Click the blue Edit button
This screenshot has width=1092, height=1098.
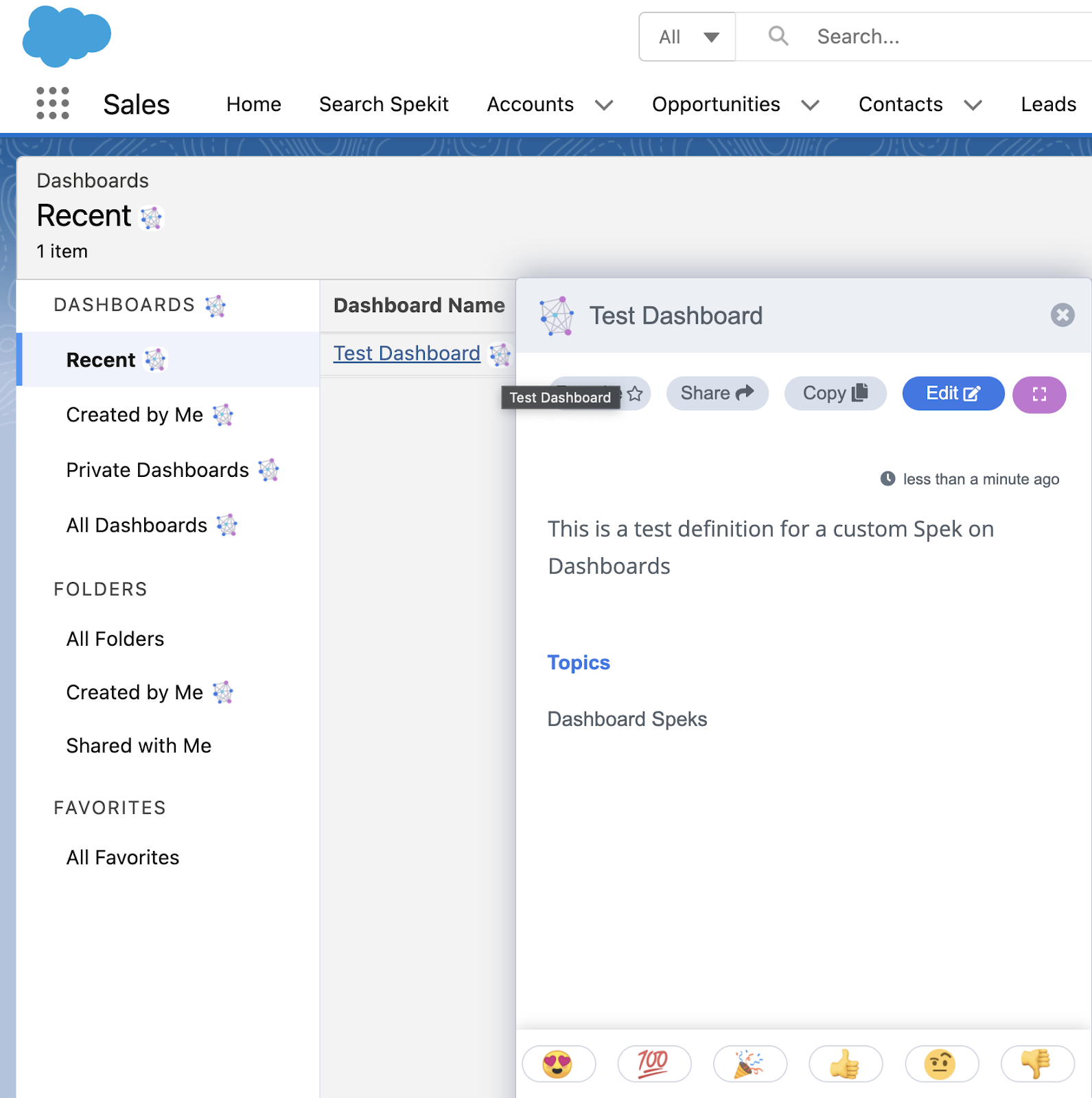click(953, 393)
